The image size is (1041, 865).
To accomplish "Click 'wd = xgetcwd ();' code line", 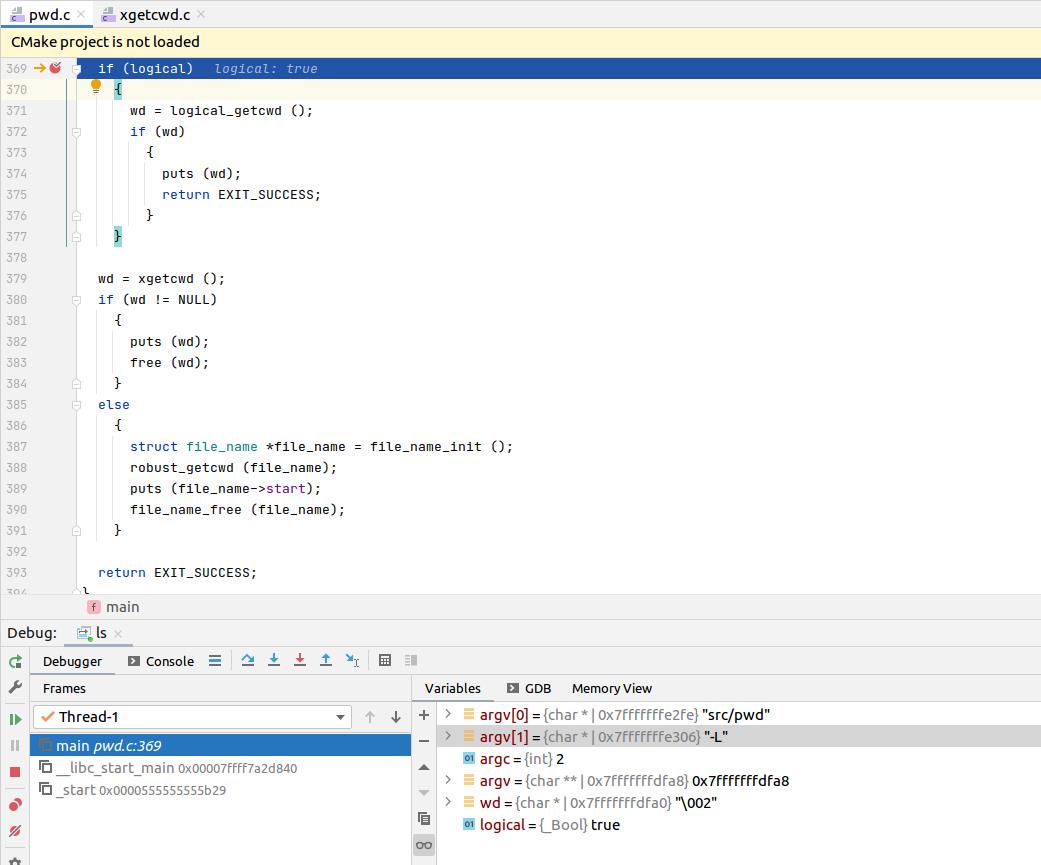I will pyautogui.click(x=161, y=279).
